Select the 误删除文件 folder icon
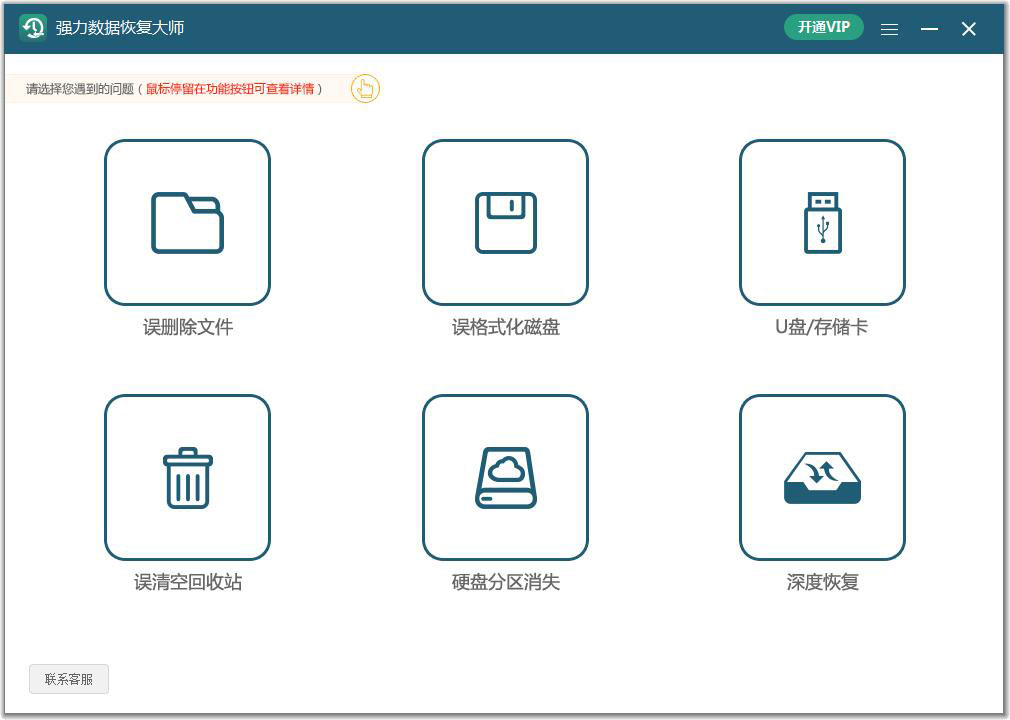Image resolution: width=1010 pixels, height=720 pixels. click(187, 222)
